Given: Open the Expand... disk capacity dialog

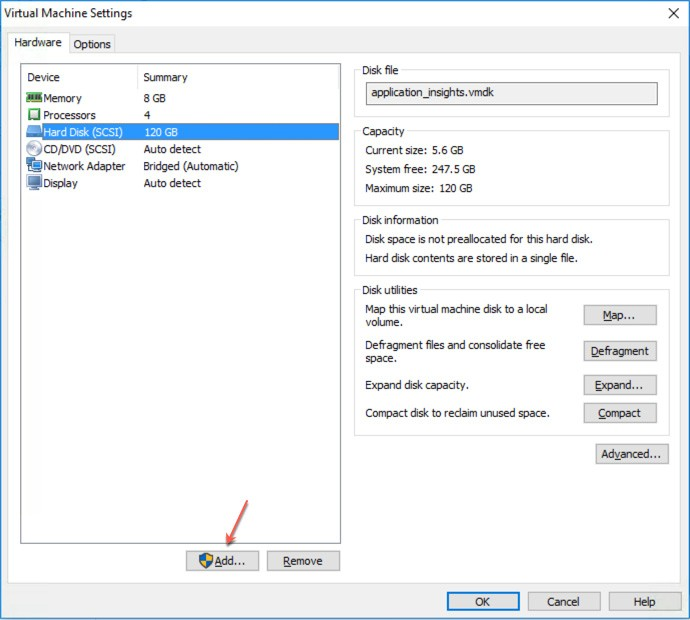Looking at the screenshot, I should [619, 385].
